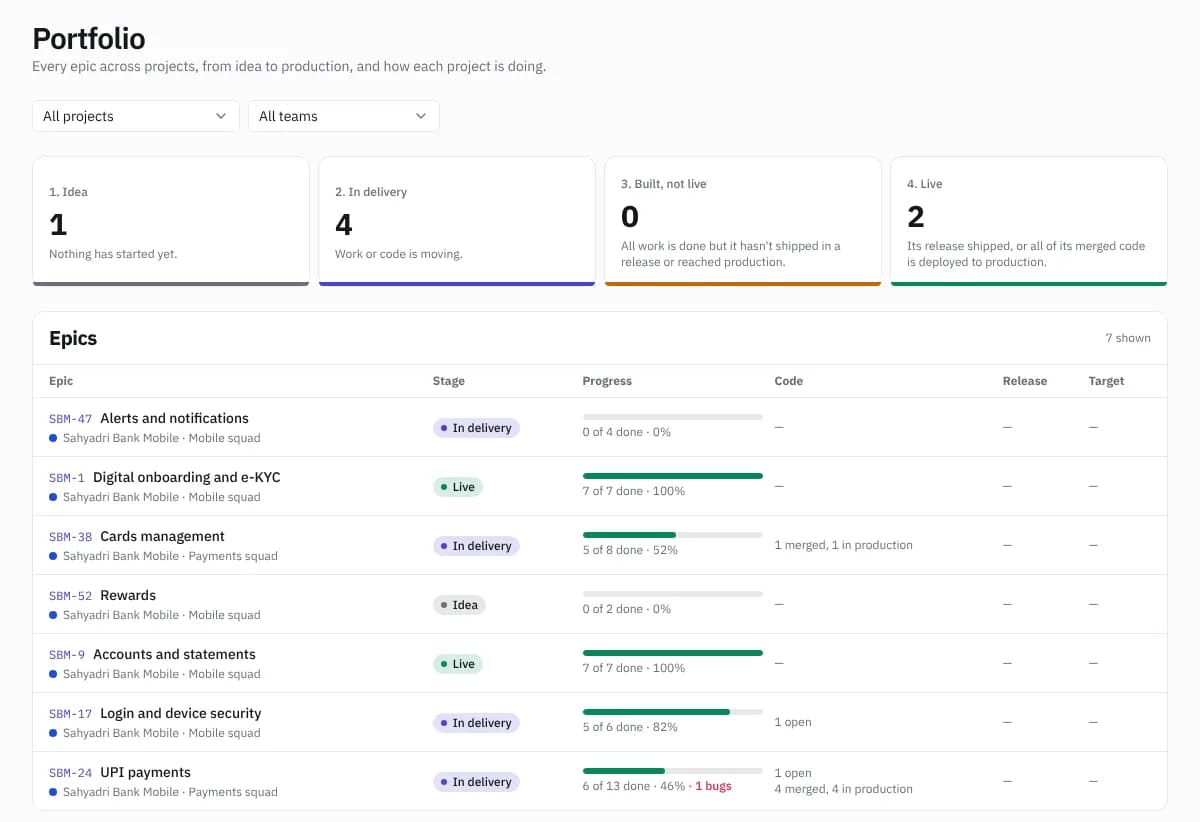Click "5 of 8 done · 52%" progress text

pyautogui.click(x=630, y=550)
